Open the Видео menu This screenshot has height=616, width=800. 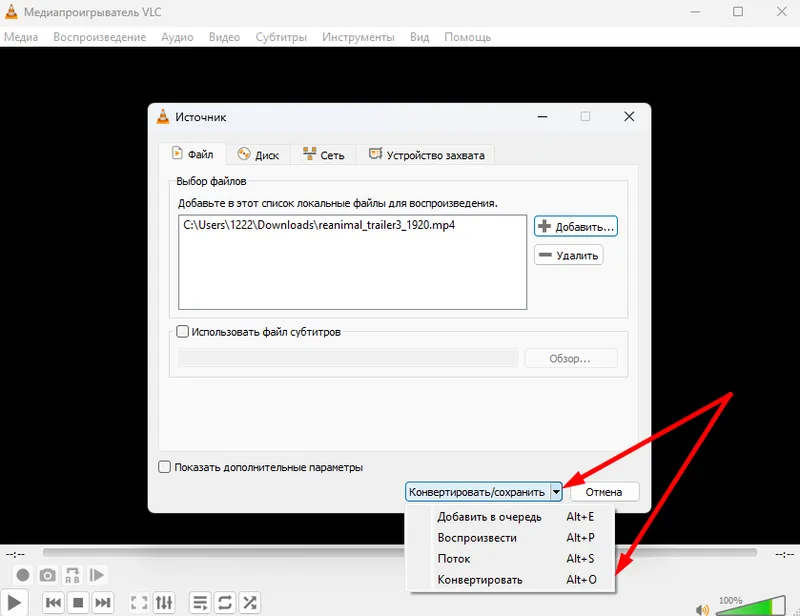click(224, 37)
